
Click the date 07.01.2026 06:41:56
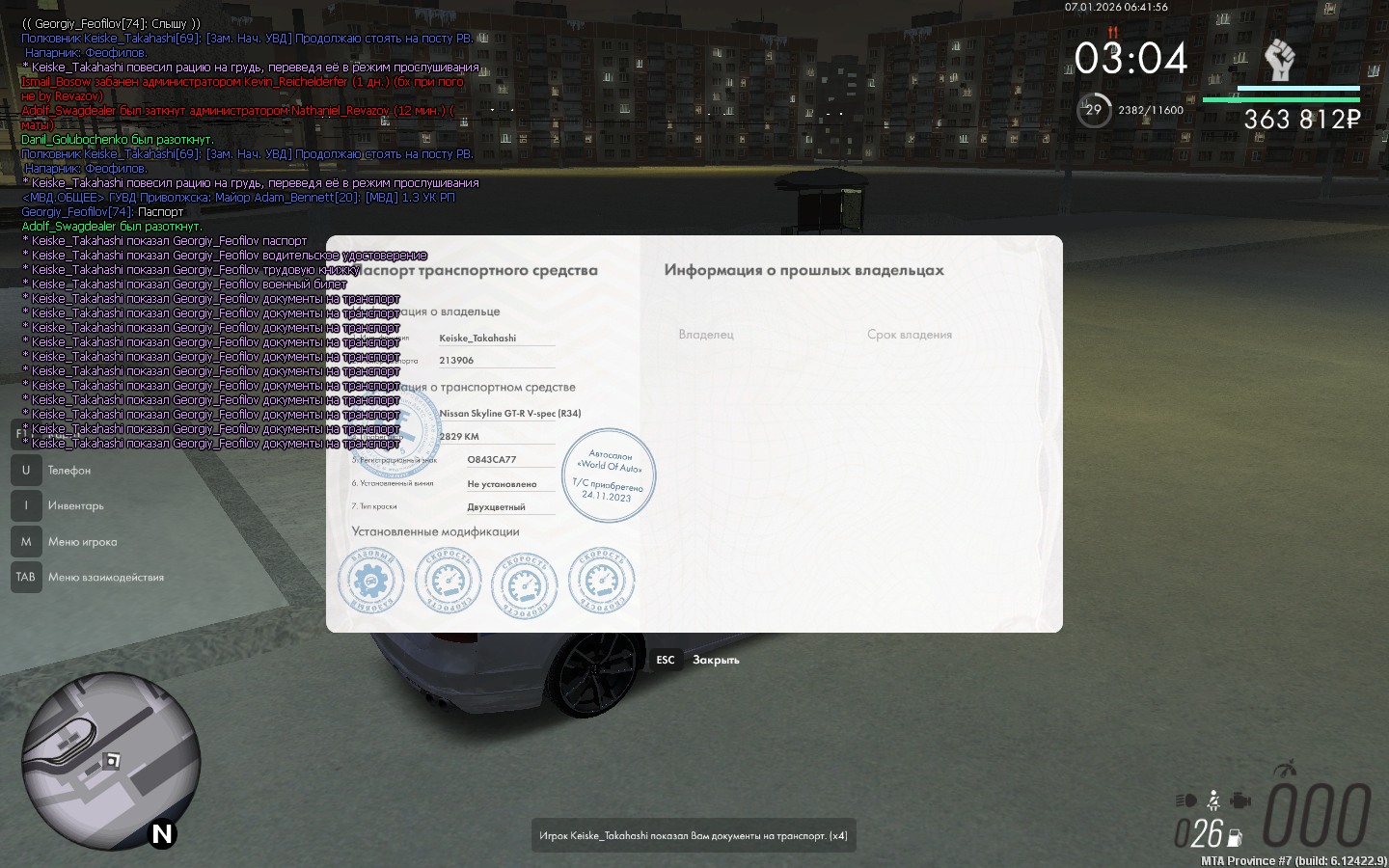pos(1116,7)
